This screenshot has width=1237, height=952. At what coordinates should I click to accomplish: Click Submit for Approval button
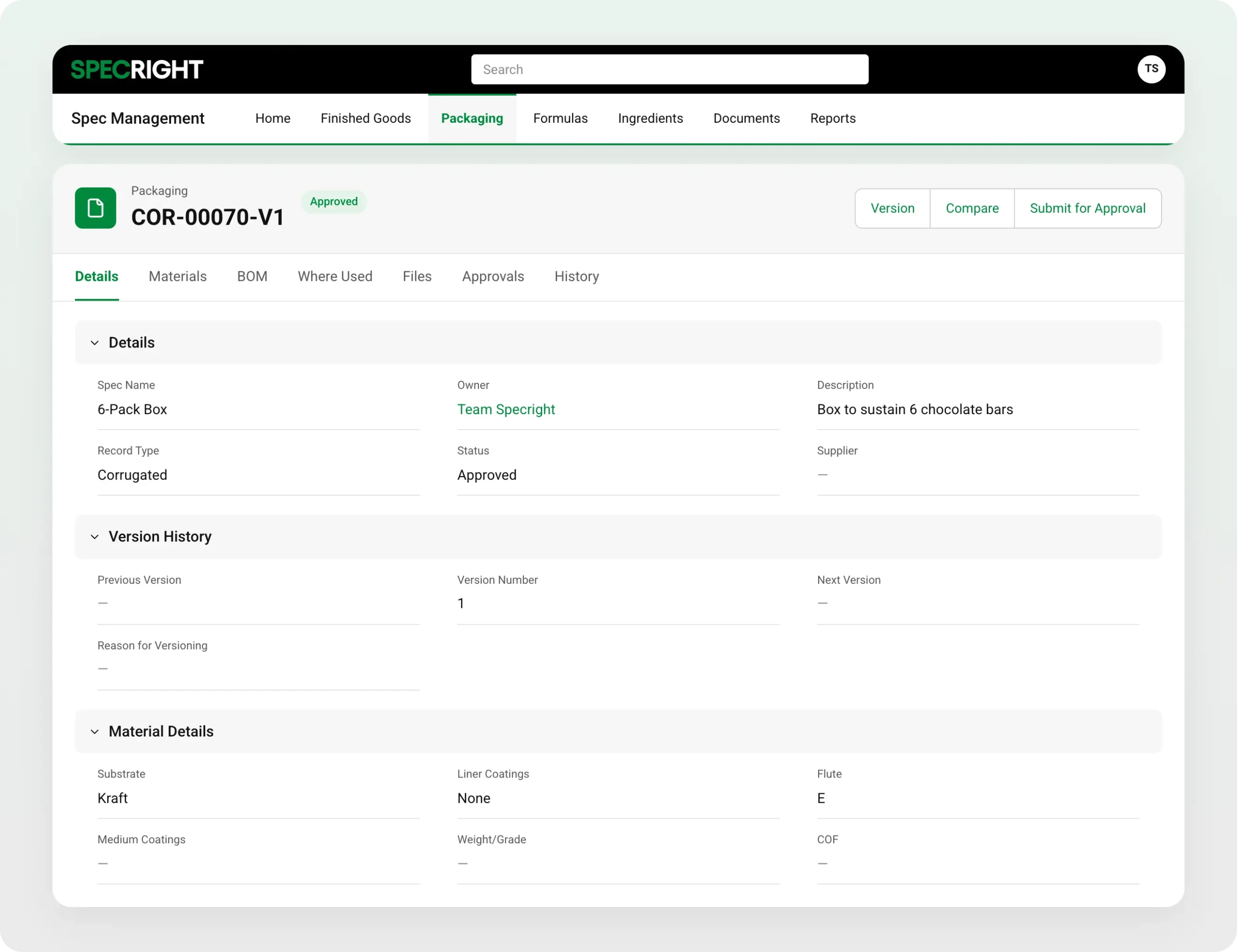(1088, 208)
